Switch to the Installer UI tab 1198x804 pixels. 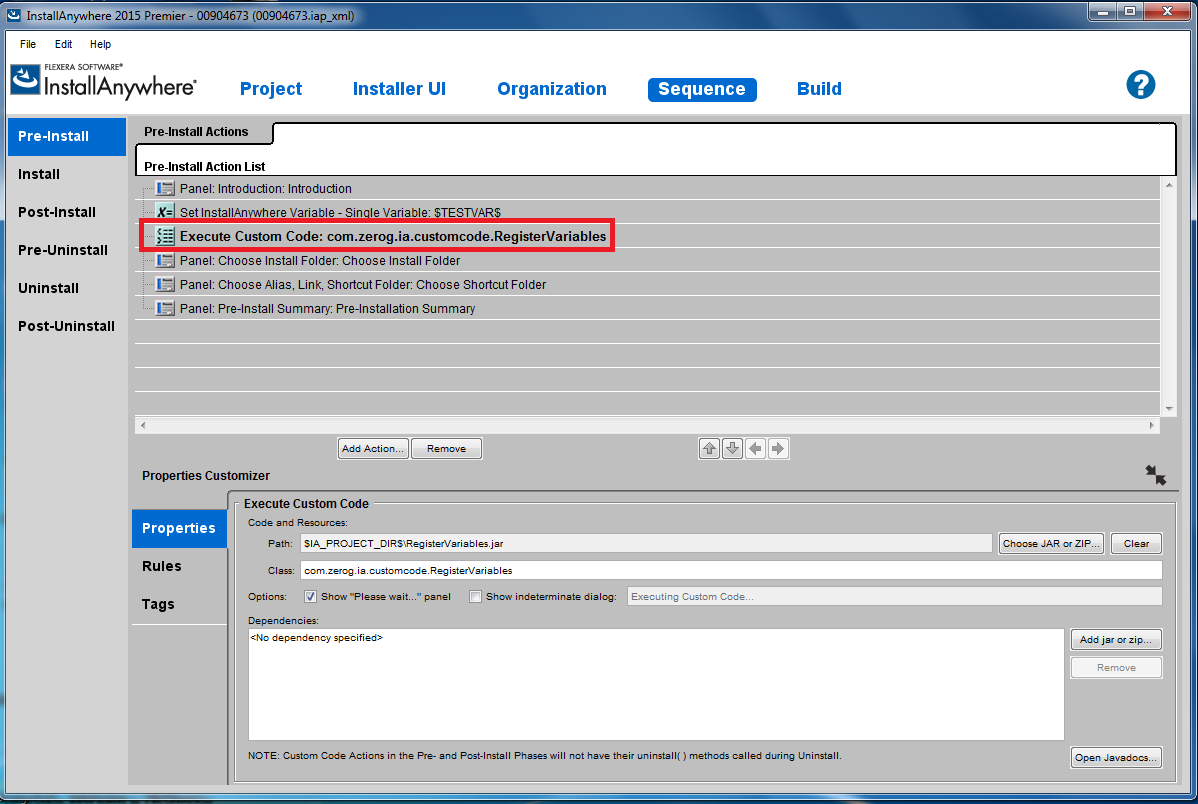399,89
